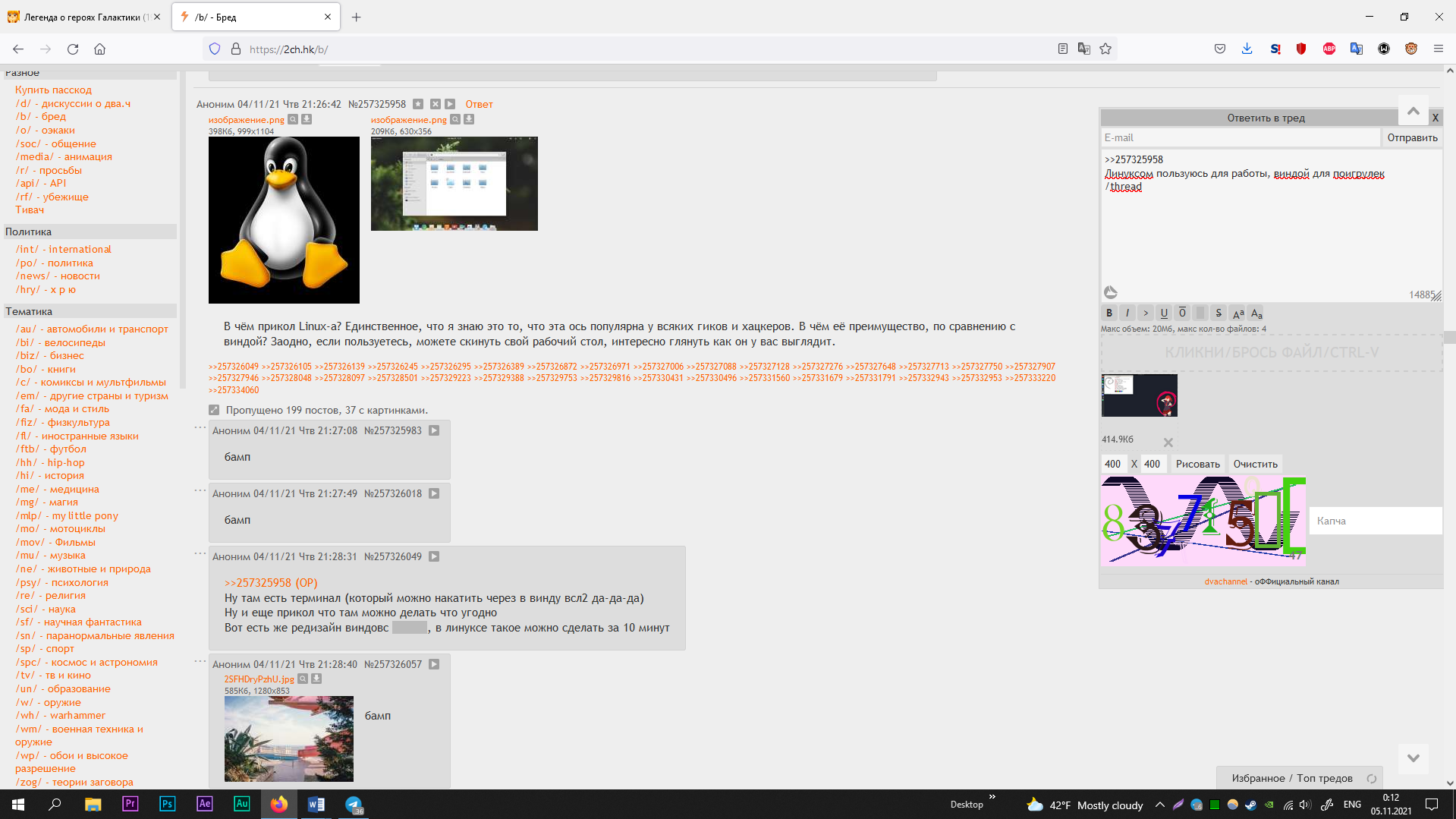This screenshot has width=1456, height=819.
Task: Hide post №257325958 with the X icon
Action: (x=436, y=104)
